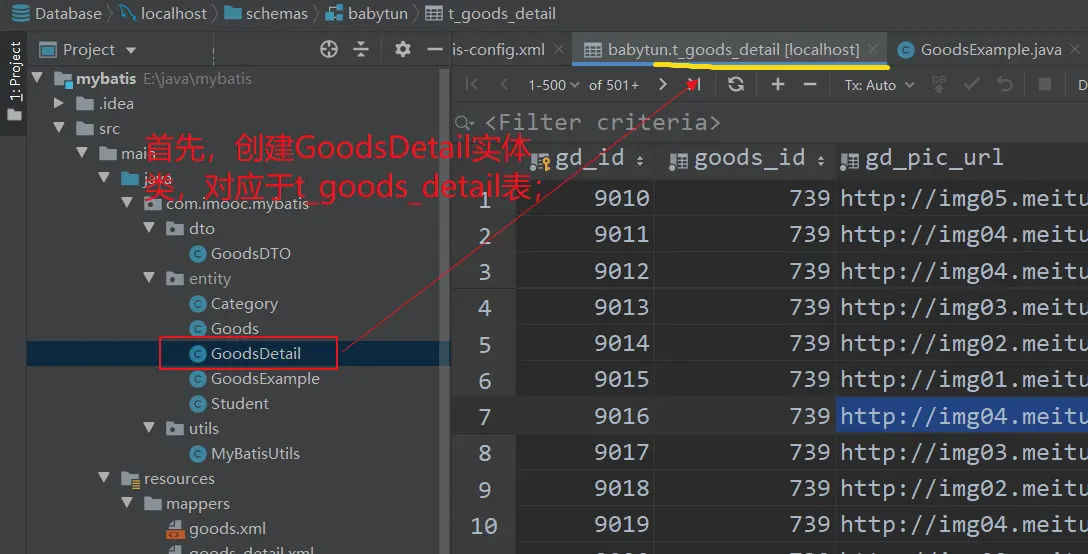The image size is (1088, 554).
Task: Hide the Project panel with minimize icon
Action: click(434, 49)
